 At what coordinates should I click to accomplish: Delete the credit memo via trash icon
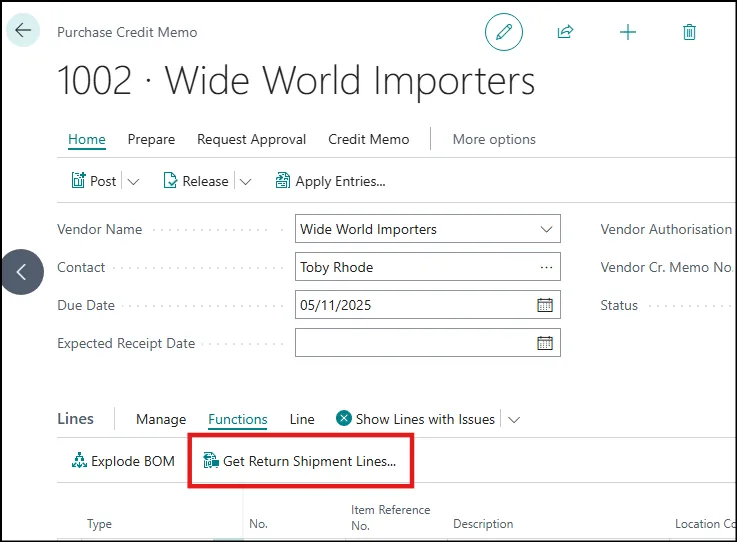click(x=689, y=32)
